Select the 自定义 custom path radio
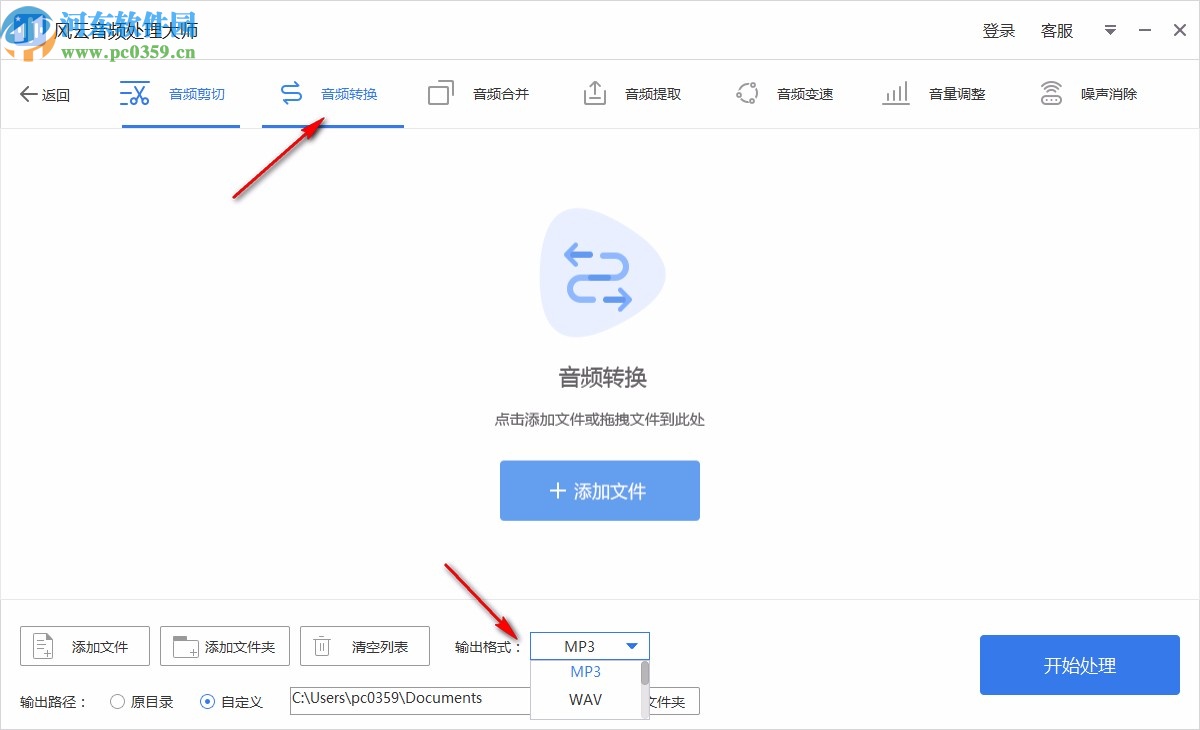The height and width of the screenshot is (730, 1200). click(210, 701)
